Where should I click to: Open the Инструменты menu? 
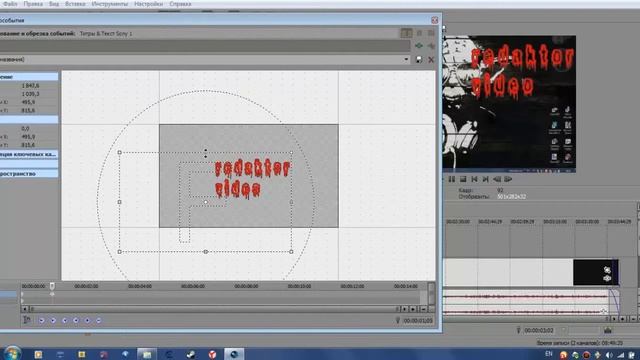(x=110, y=4)
